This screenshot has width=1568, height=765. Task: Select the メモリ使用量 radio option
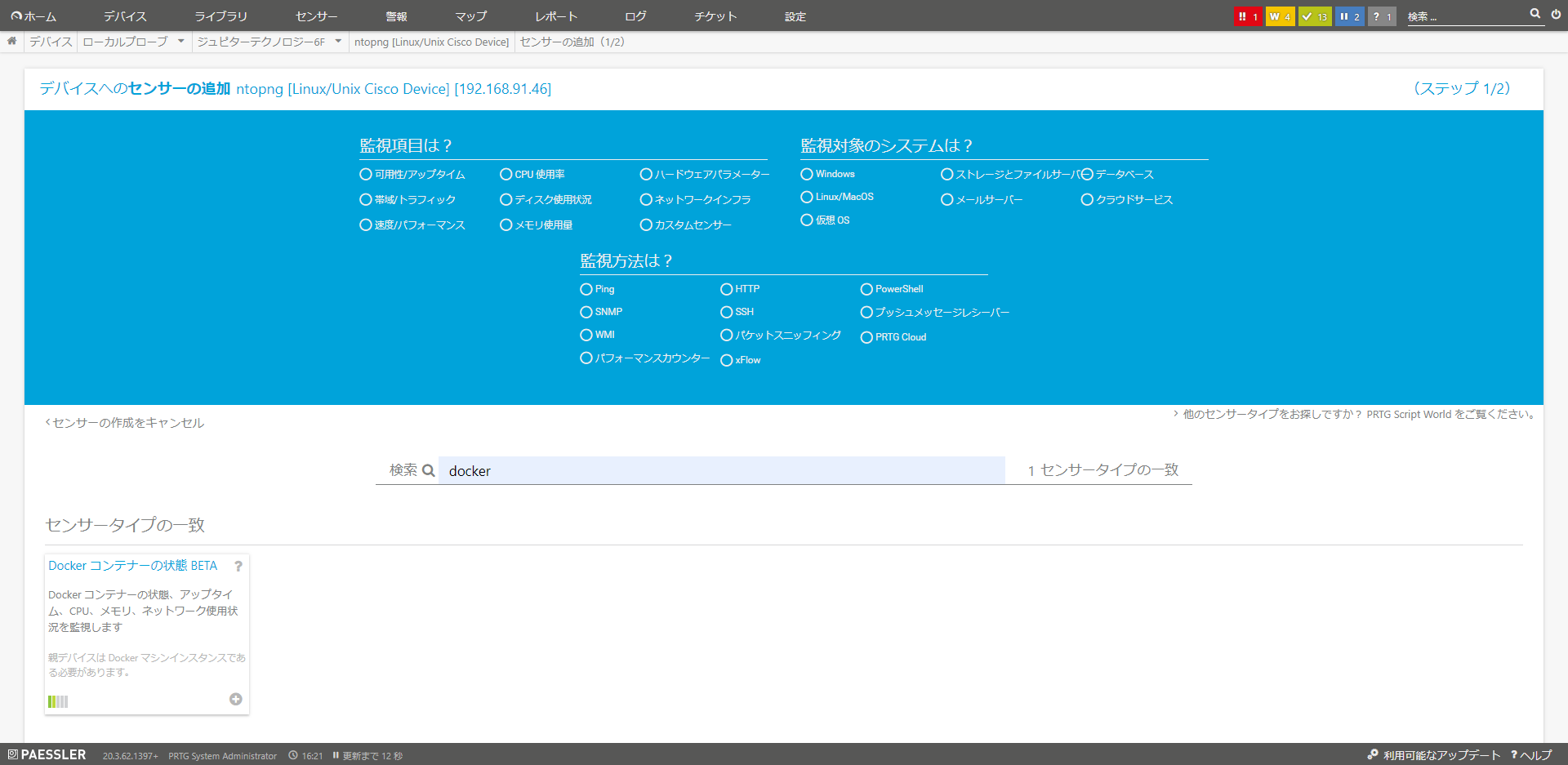[506, 225]
